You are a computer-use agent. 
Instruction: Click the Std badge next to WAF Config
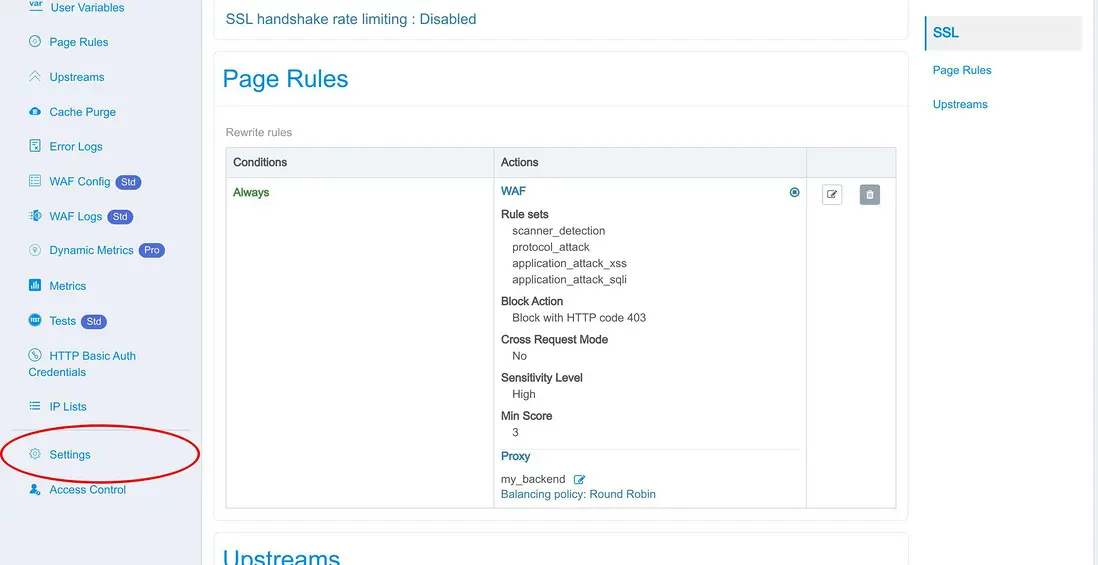pyautogui.click(x=128, y=181)
